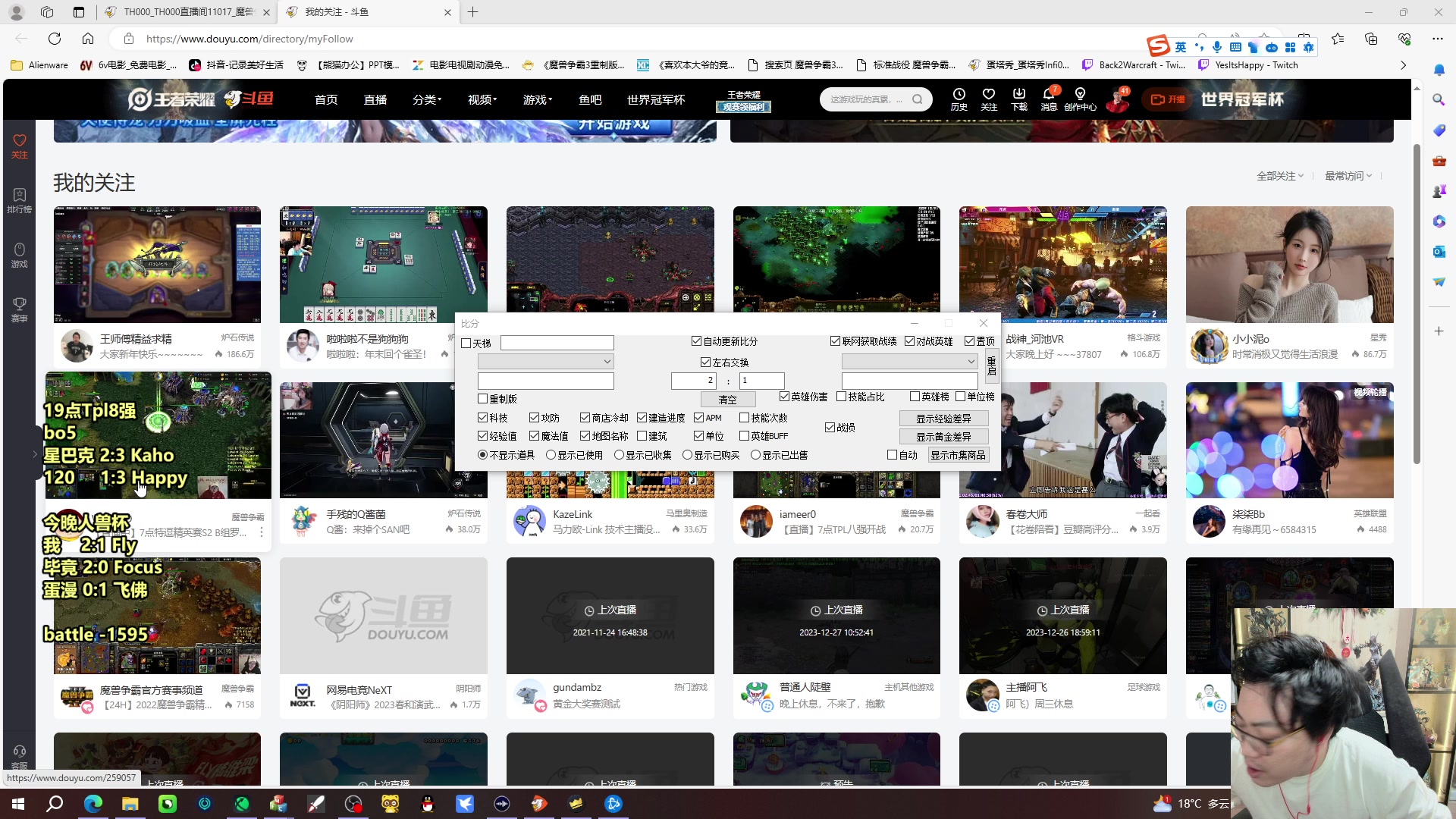Click 开播 button in Douyu header
This screenshot has height=819, width=1456.
pos(1167,99)
